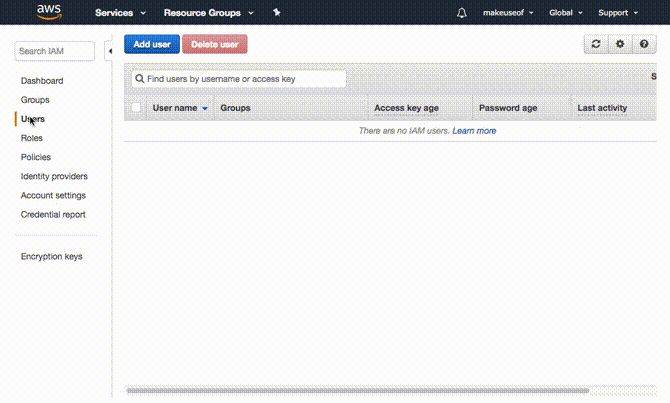The image size is (670, 403).
Task: Collapse the IAM sidebar panel arrow
Action: [x=109, y=52]
